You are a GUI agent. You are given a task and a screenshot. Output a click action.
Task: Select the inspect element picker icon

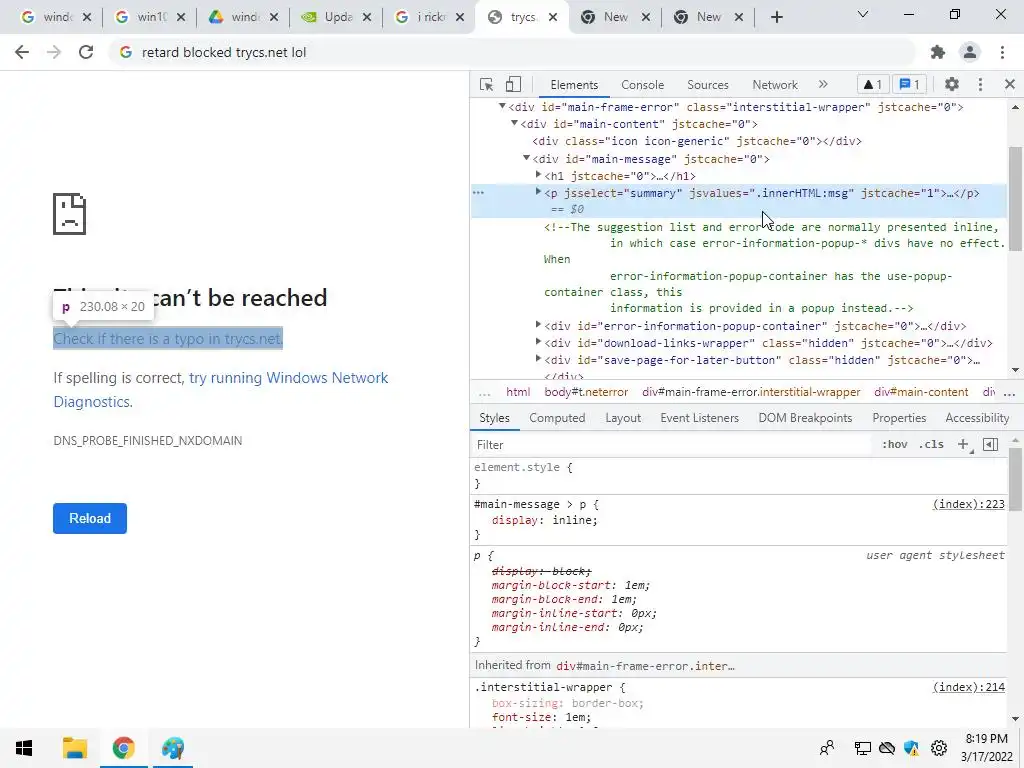(486, 84)
